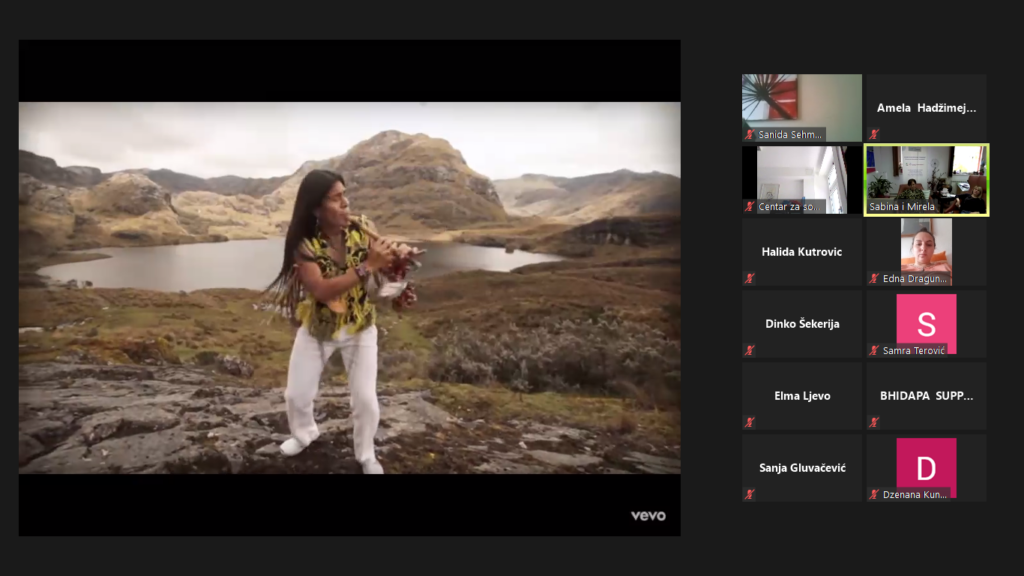The image size is (1024, 576).
Task: Click muted mic icon on Sanida Sehm tile
Action: click(x=749, y=134)
